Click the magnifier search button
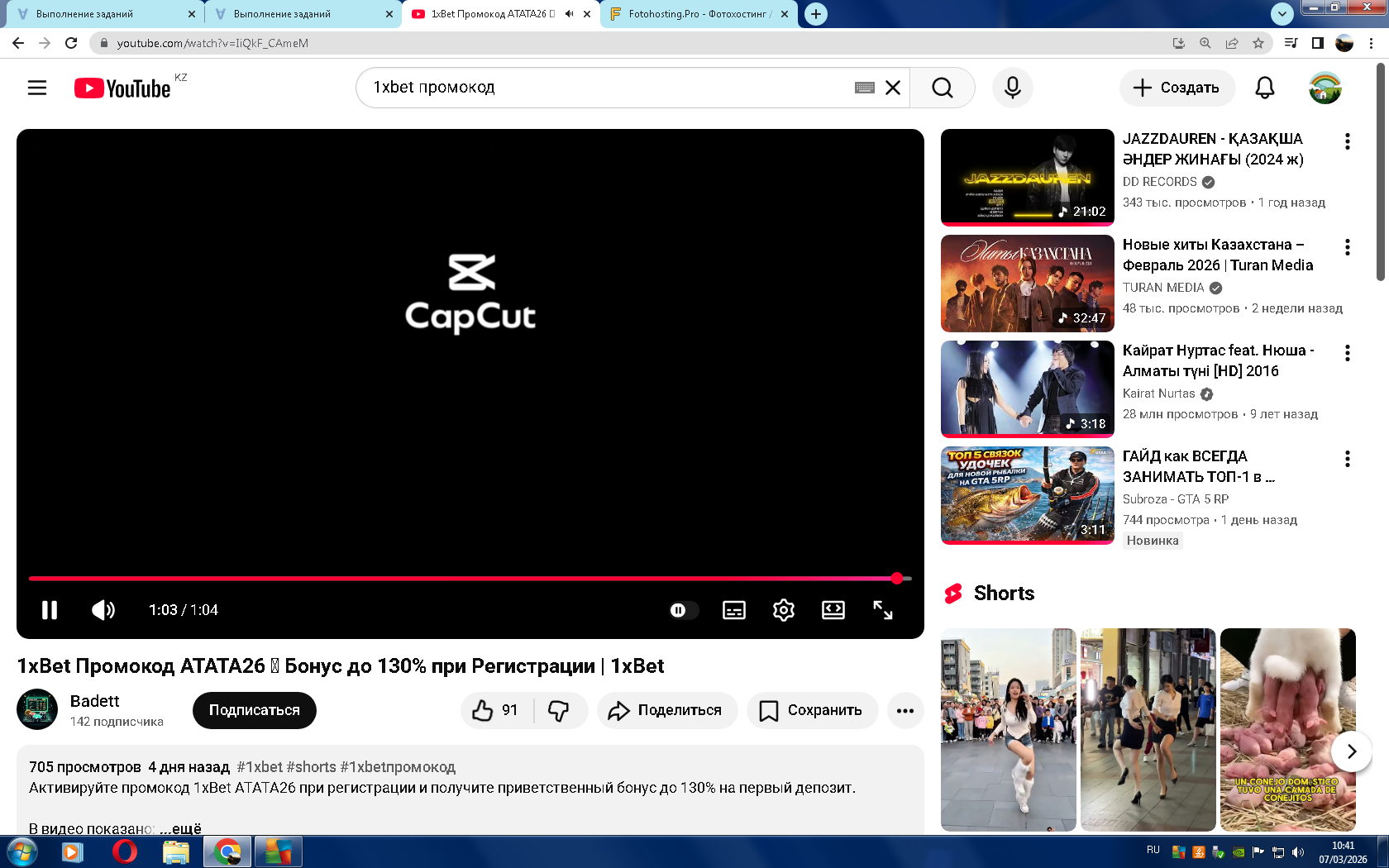The height and width of the screenshot is (868, 1389). 943,88
